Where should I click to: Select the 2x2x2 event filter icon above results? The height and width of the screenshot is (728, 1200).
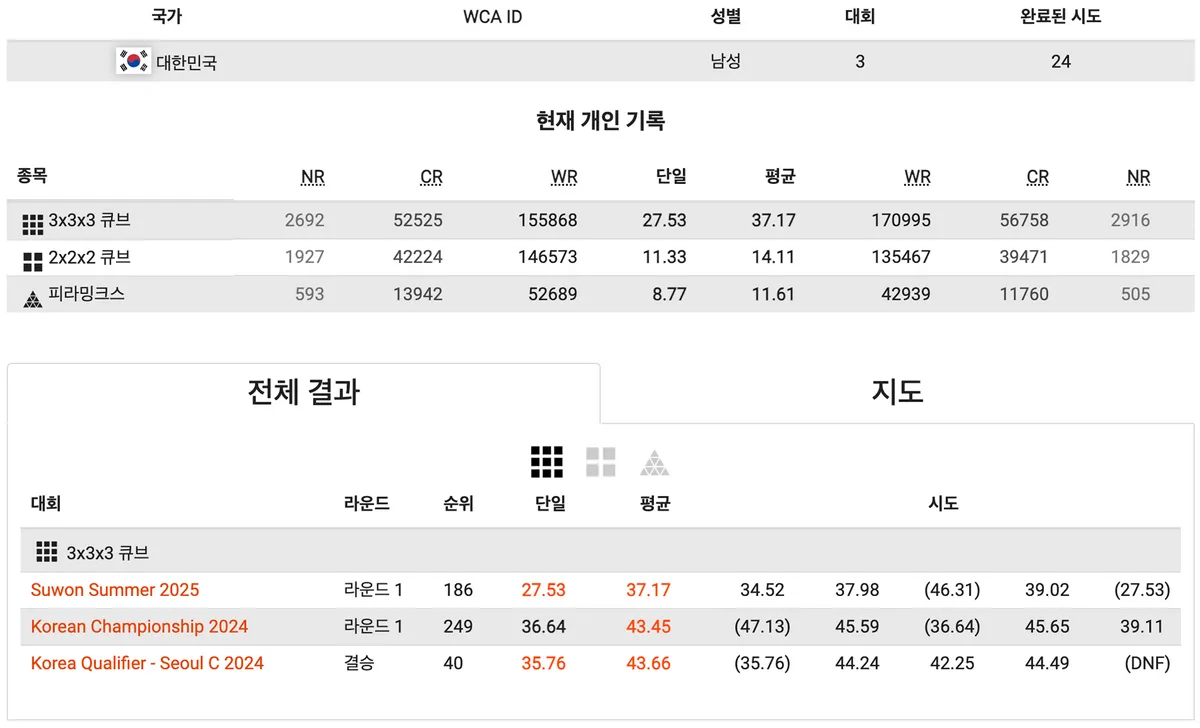pyautogui.click(x=601, y=461)
